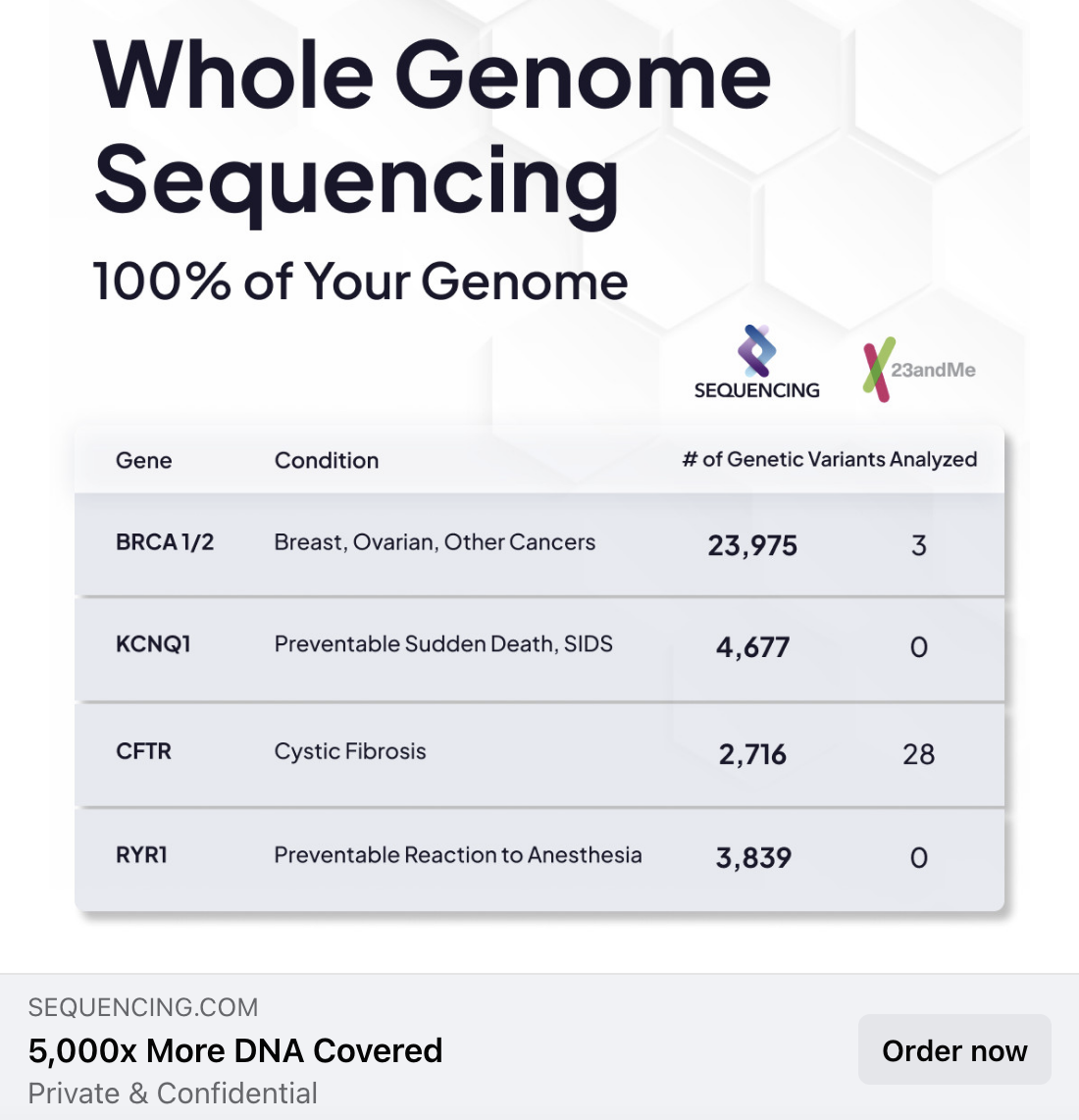Click the 'Private & Confidential' description text
The image size is (1079, 1120).
(173, 1094)
